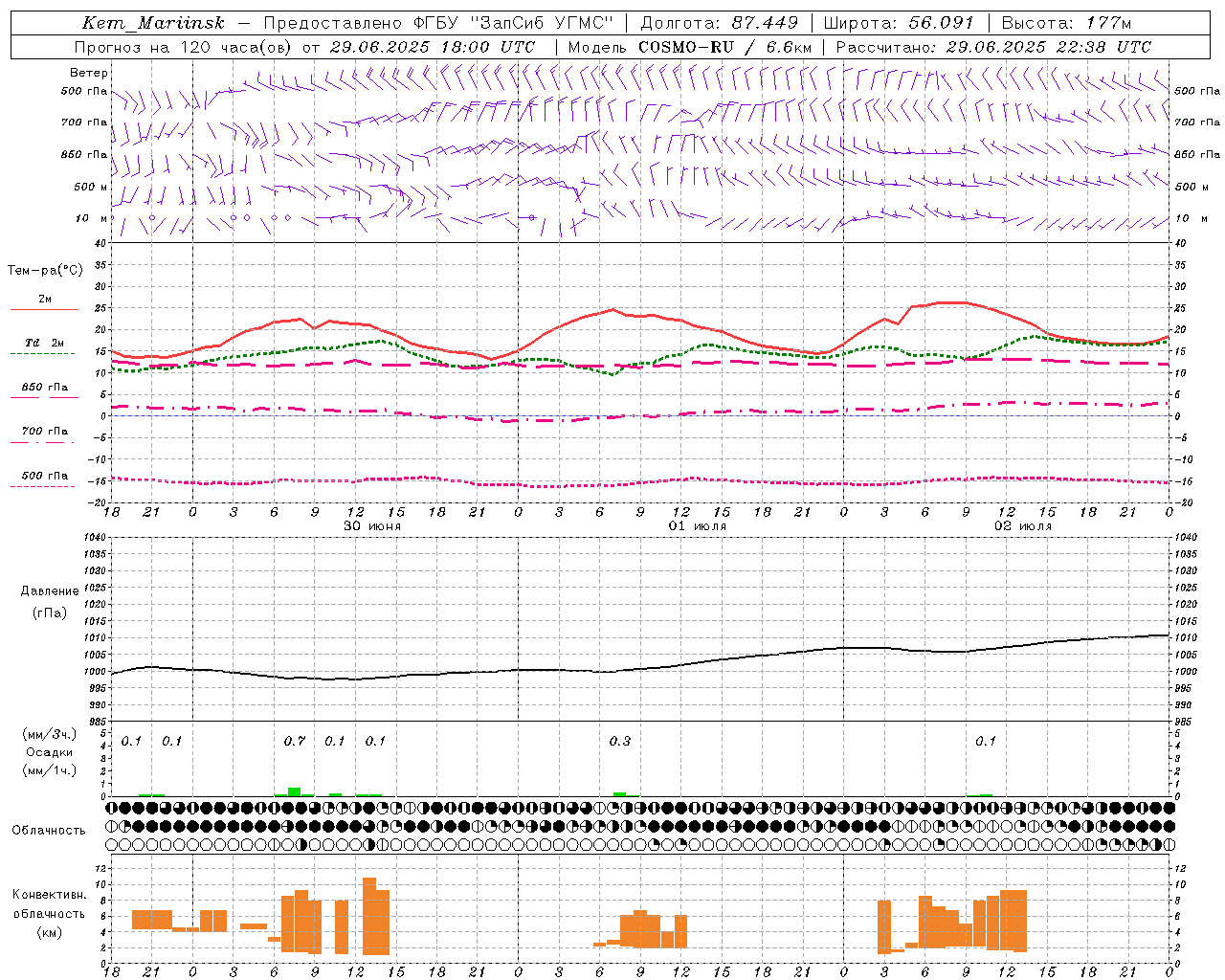Click the 500 гПа temperature legend entry
The width and height of the screenshot is (1225, 980).
[45, 476]
